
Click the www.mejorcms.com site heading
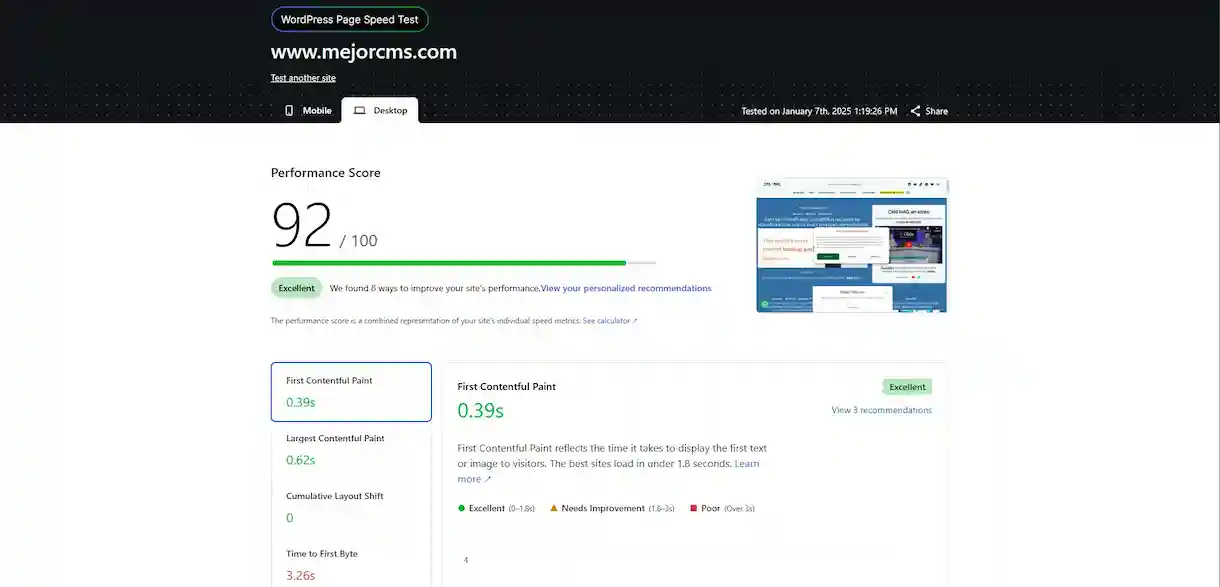point(364,52)
